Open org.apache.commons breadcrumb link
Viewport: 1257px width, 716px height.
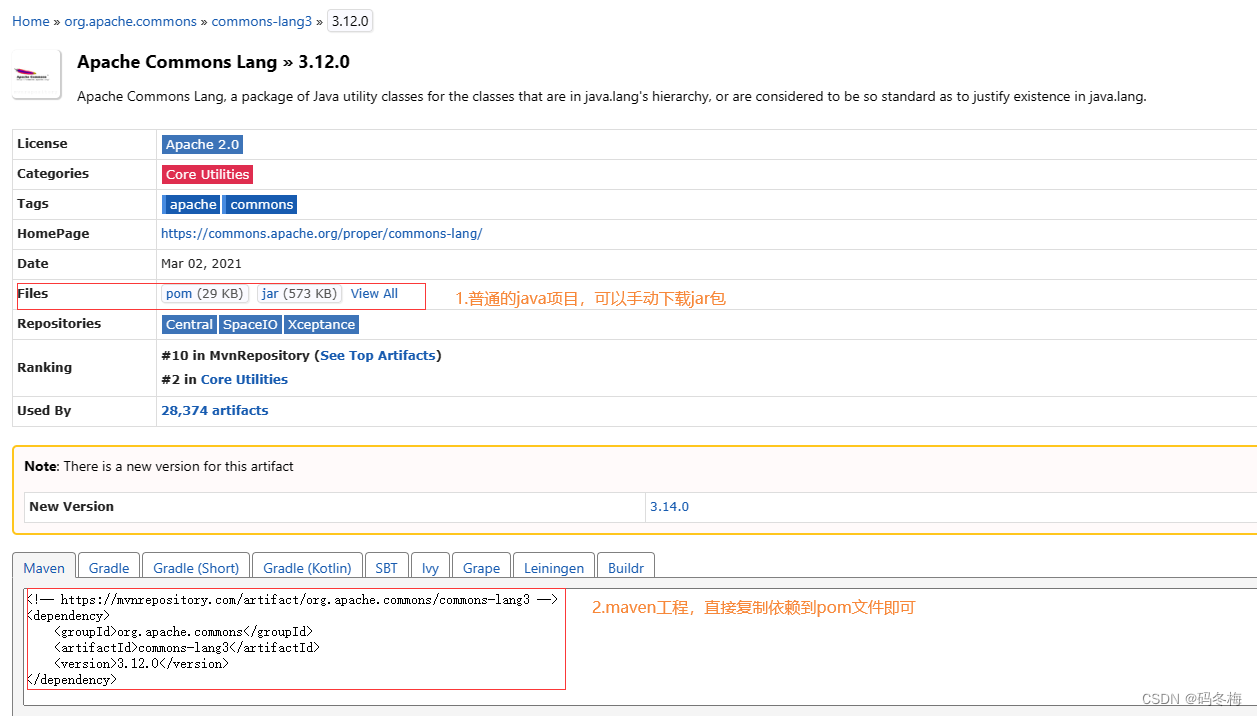tap(130, 21)
